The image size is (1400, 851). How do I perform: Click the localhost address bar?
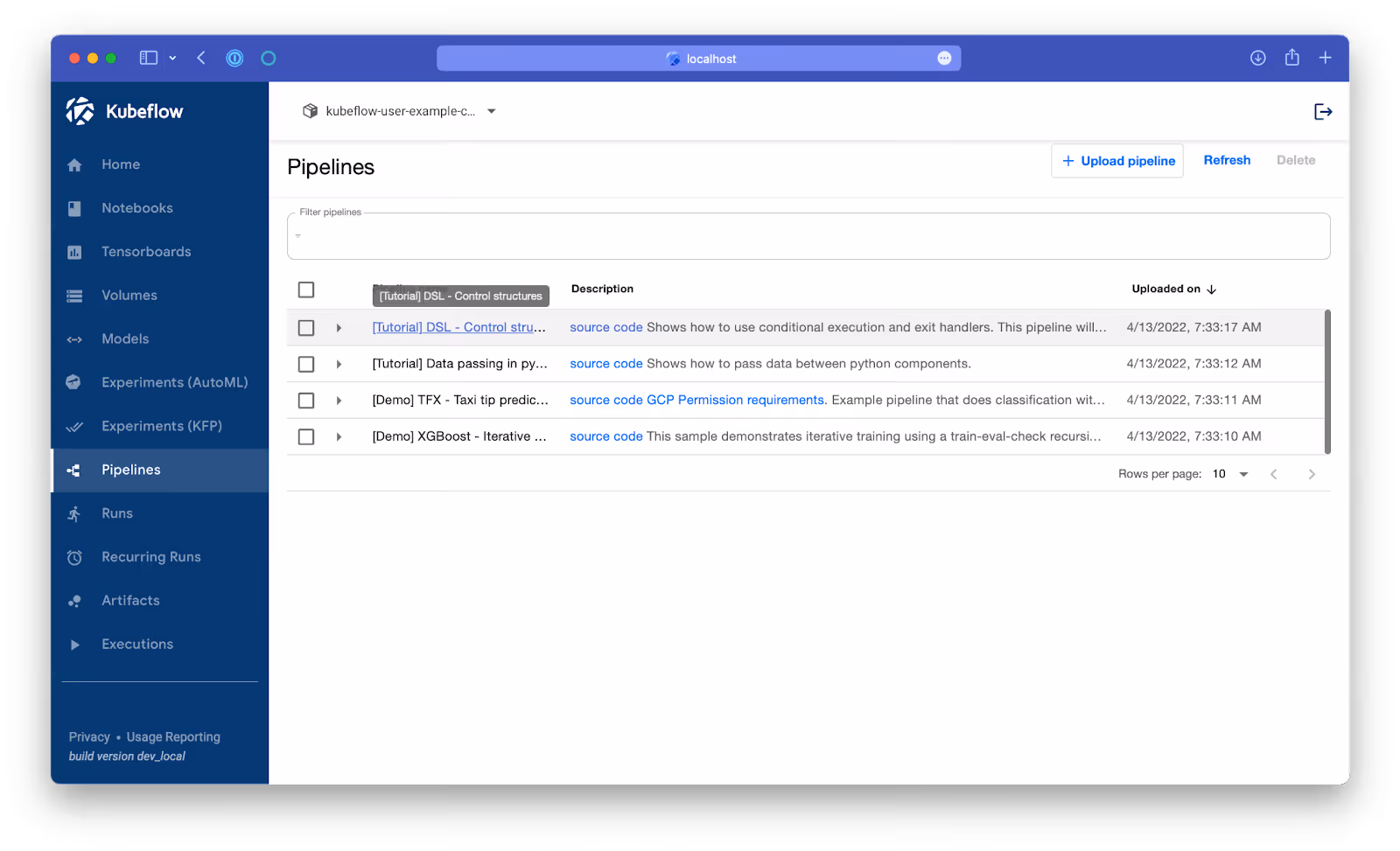(x=698, y=59)
